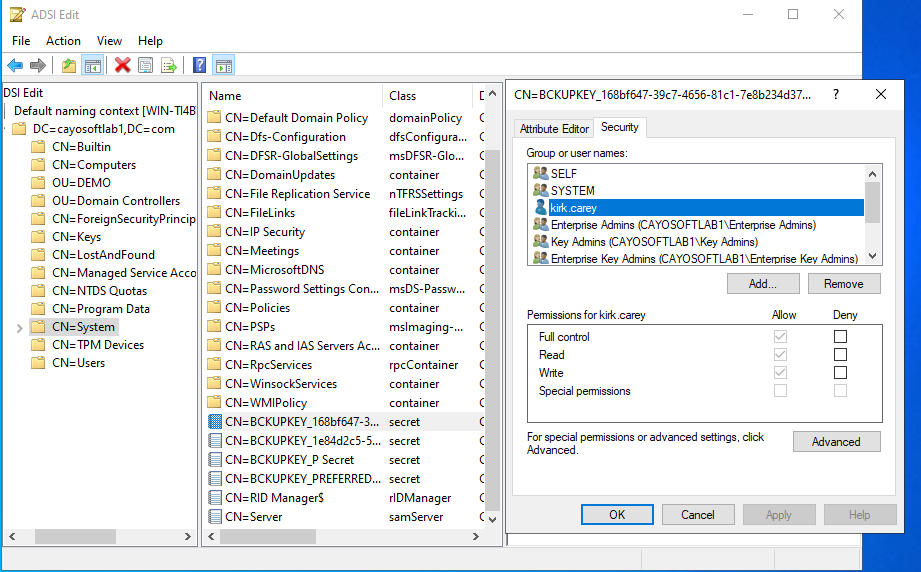Check Deny for Full control
Image resolution: width=921 pixels, height=572 pixels.
tap(840, 337)
